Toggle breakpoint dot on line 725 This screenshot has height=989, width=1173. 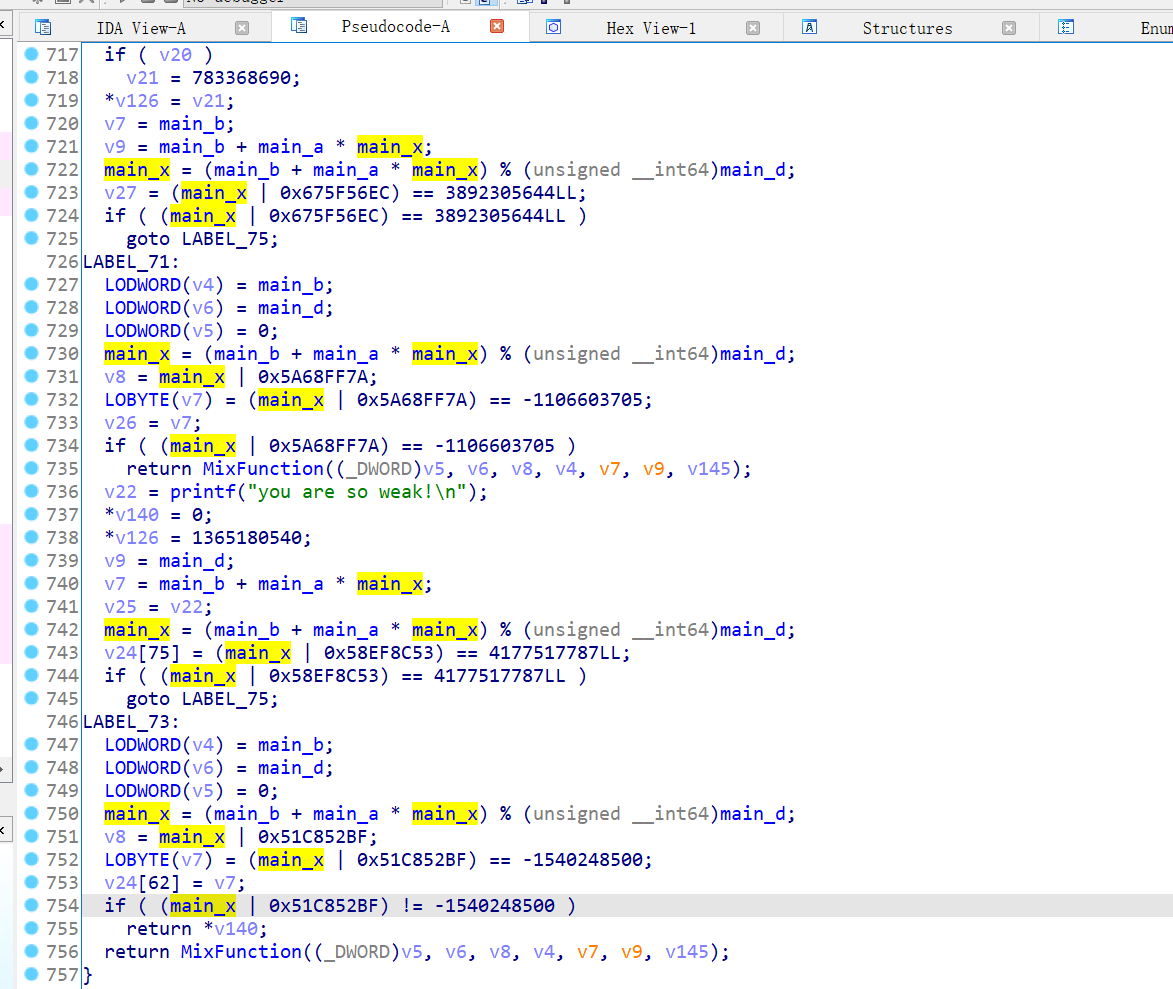pos(31,238)
